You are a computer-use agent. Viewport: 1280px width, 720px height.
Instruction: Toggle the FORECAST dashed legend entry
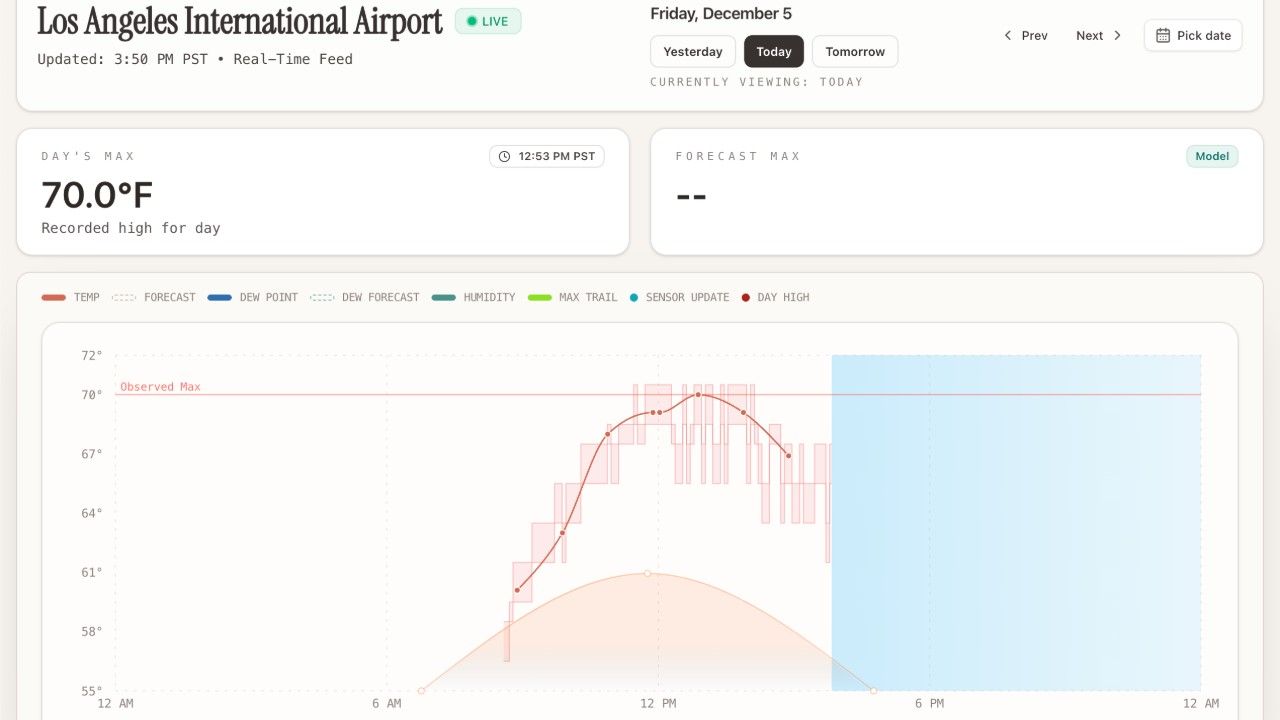pos(153,297)
